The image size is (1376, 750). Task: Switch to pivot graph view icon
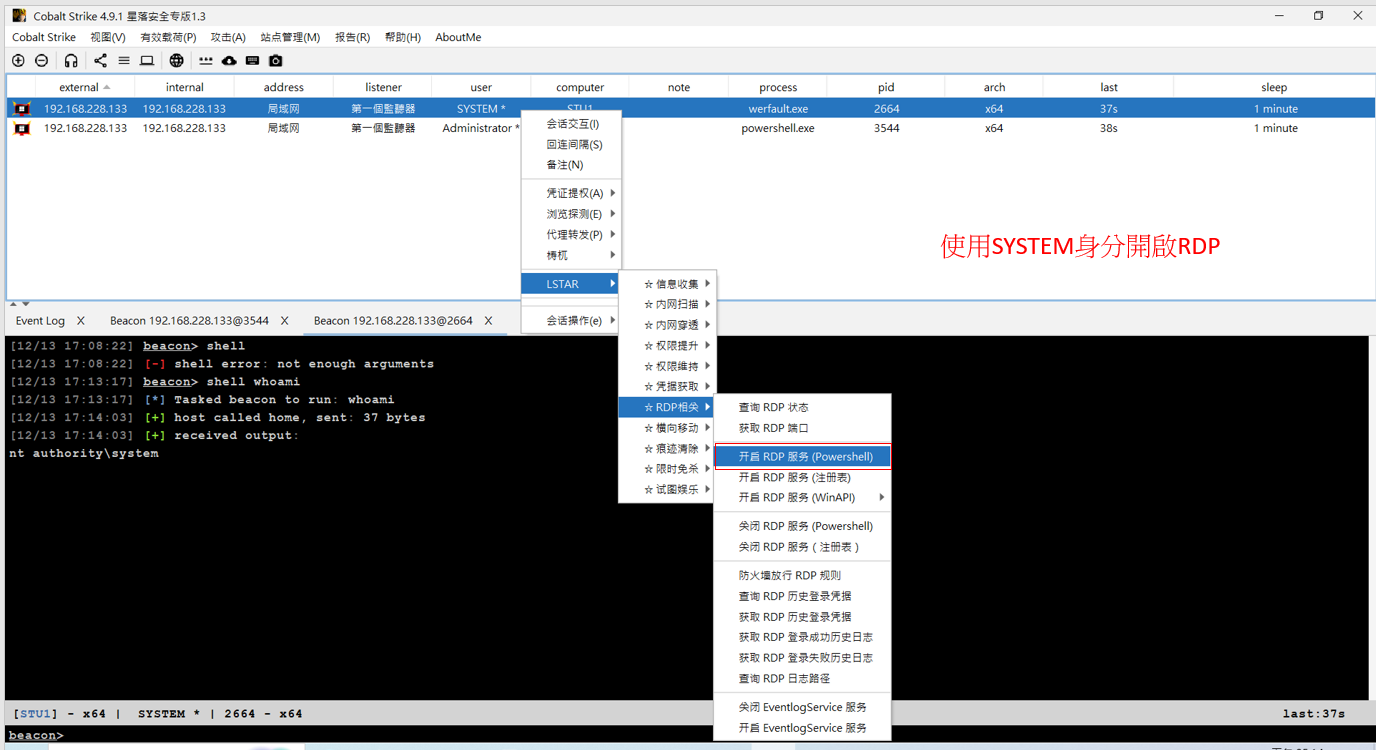pos(100,61)
